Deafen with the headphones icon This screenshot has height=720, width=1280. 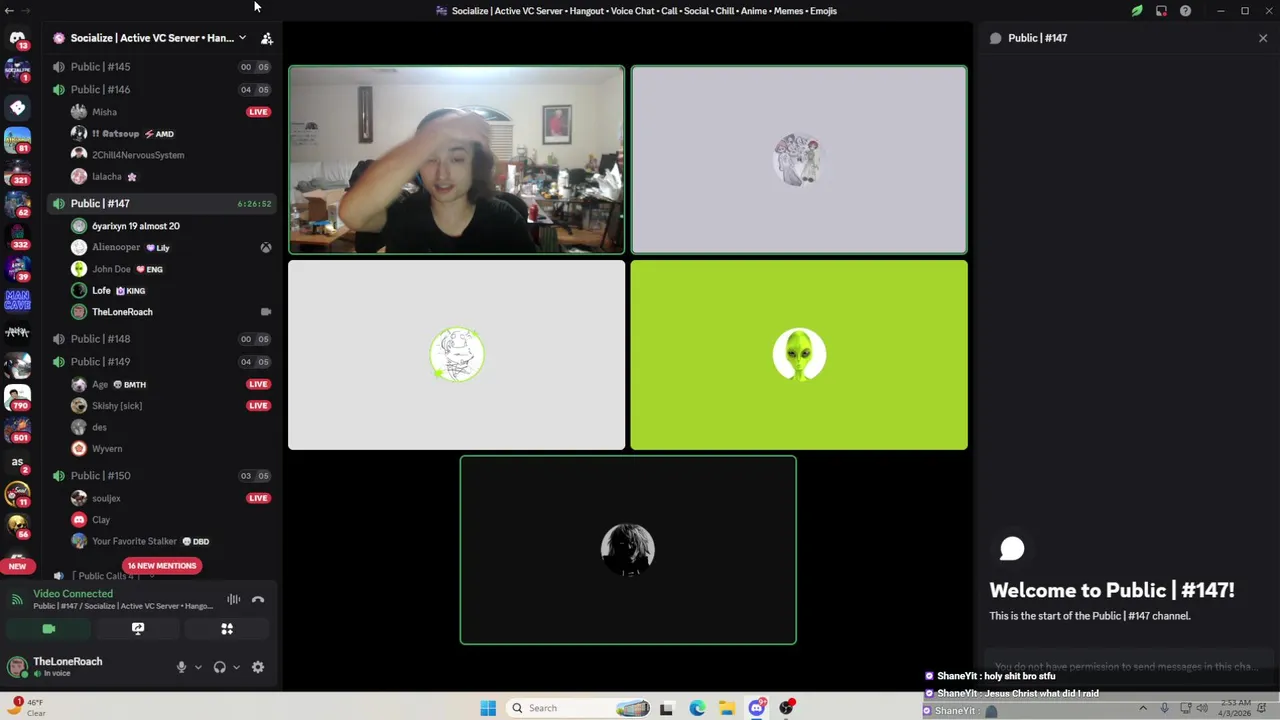pyautogui.click(x=219, y=667)
